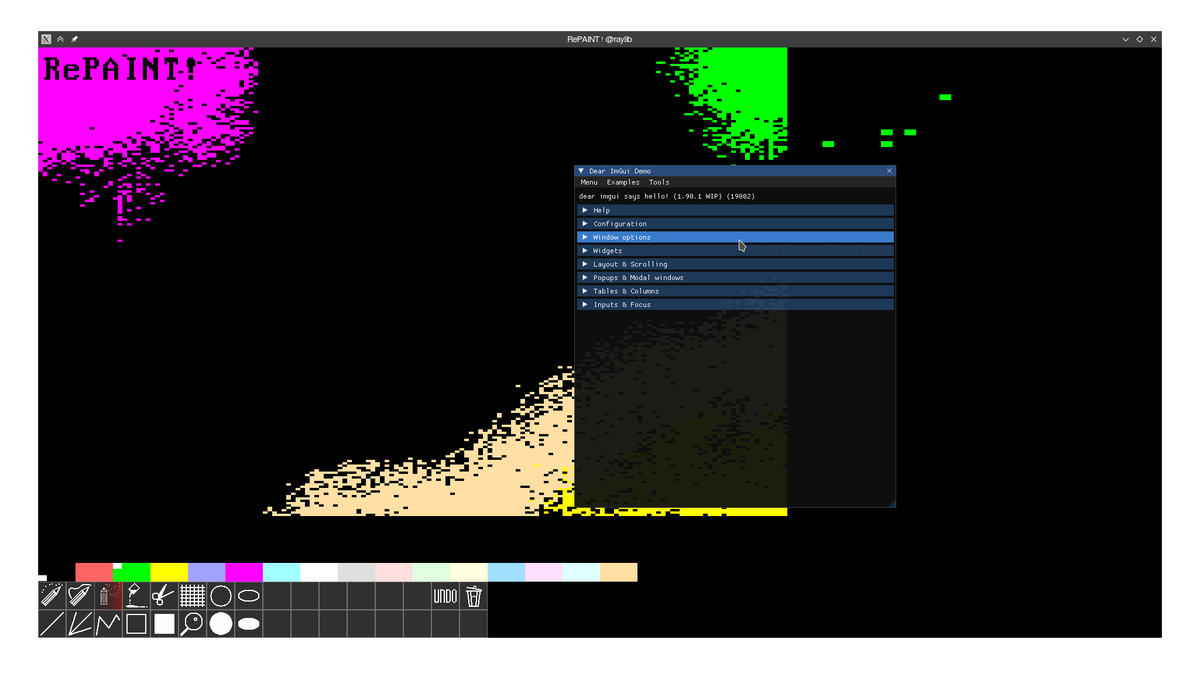
Task: Select the paint bucket fill tool
Action: (x=136, y=596)
